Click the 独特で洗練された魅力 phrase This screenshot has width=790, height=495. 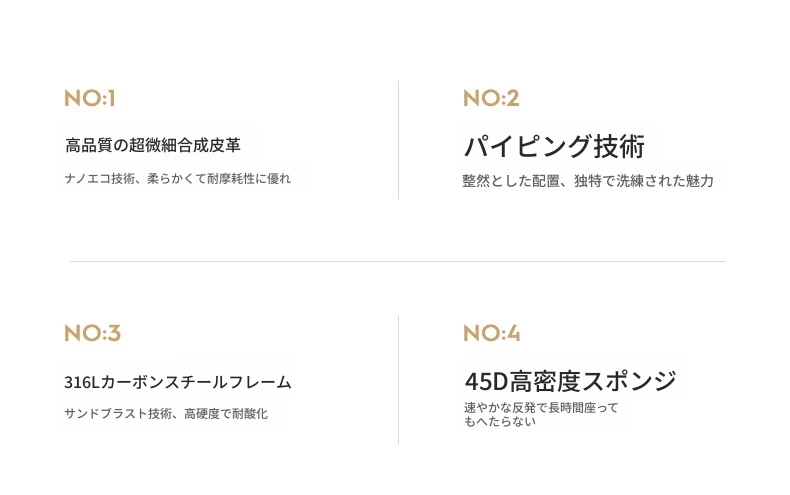click(x=645, y=181)
